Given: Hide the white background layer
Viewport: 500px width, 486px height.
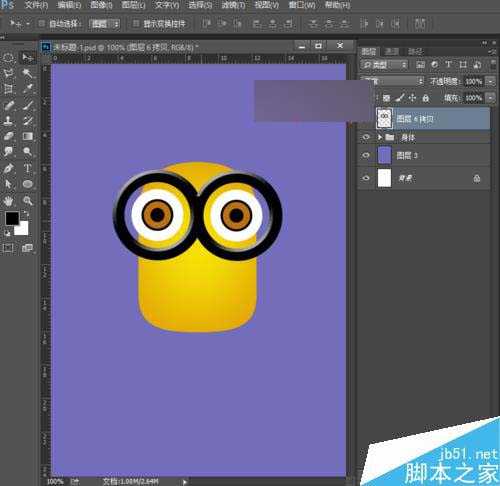Looking at the screenshot, I should (366, 178).
